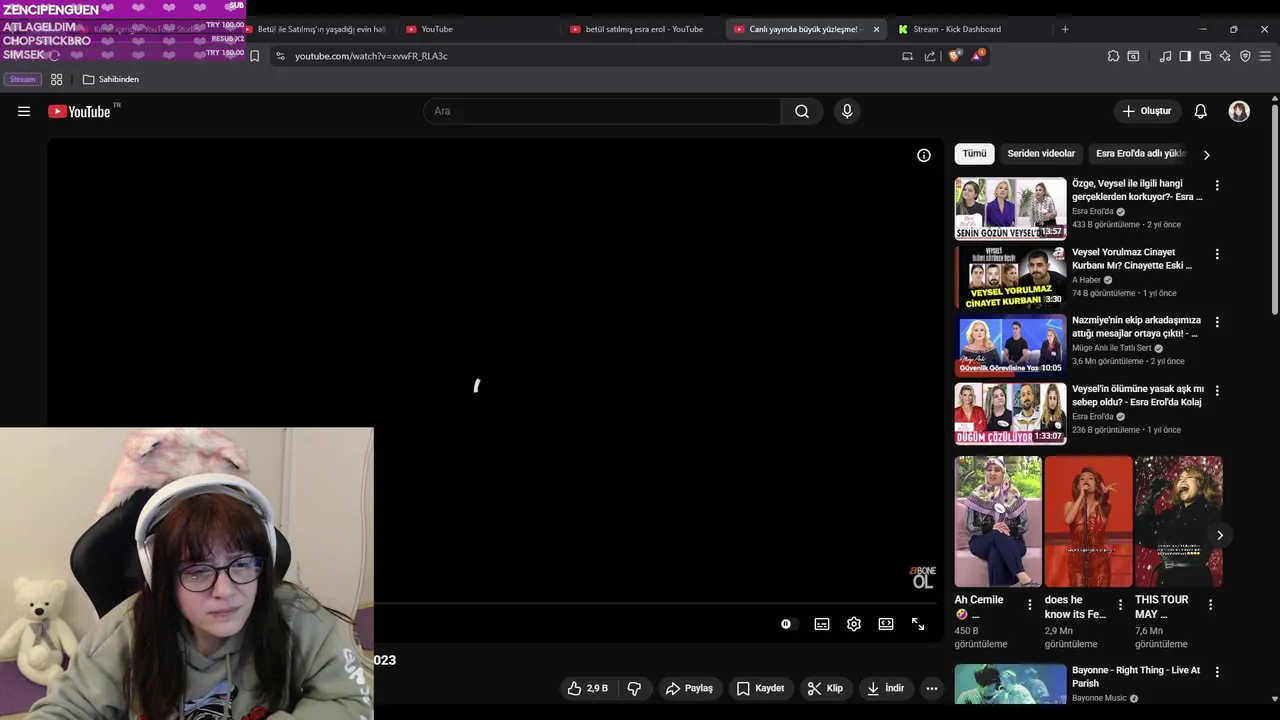Open Brave Shields lion icon
The width and height of the screenshot is (1280, 720).
tap(955, 56)
